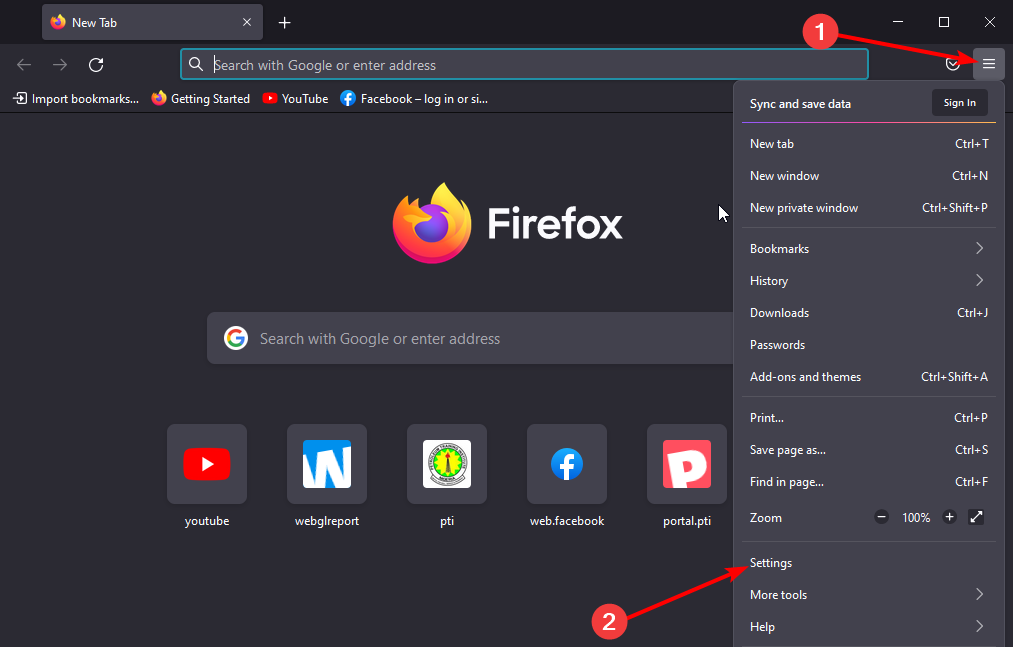Image resolution: width=1013 pixels, height=647 pixels.
Task: Open a New private window from the menu
Action: [x=804, y=207]
